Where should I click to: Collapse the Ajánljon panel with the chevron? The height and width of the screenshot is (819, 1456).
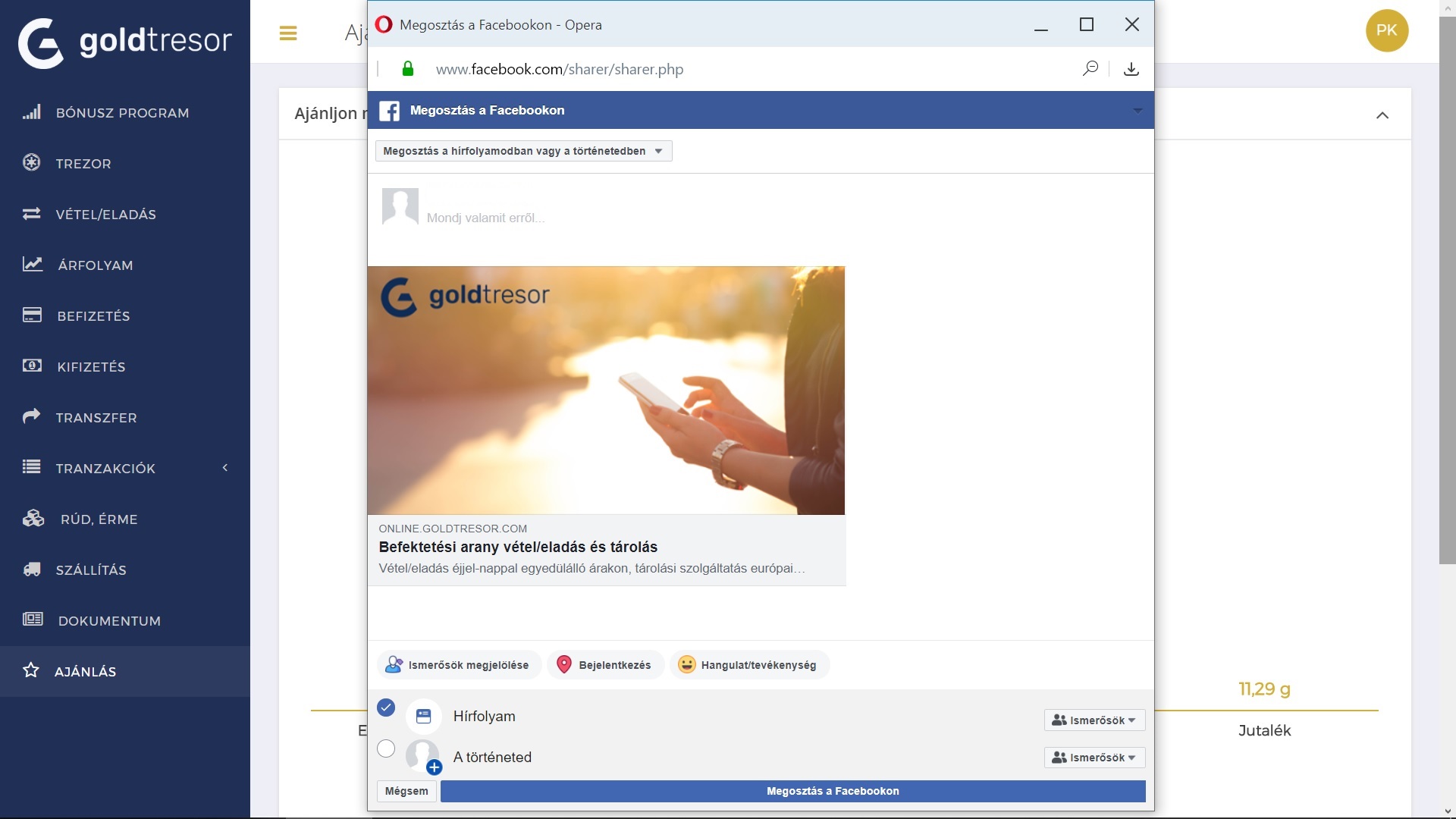(1382, 115)
